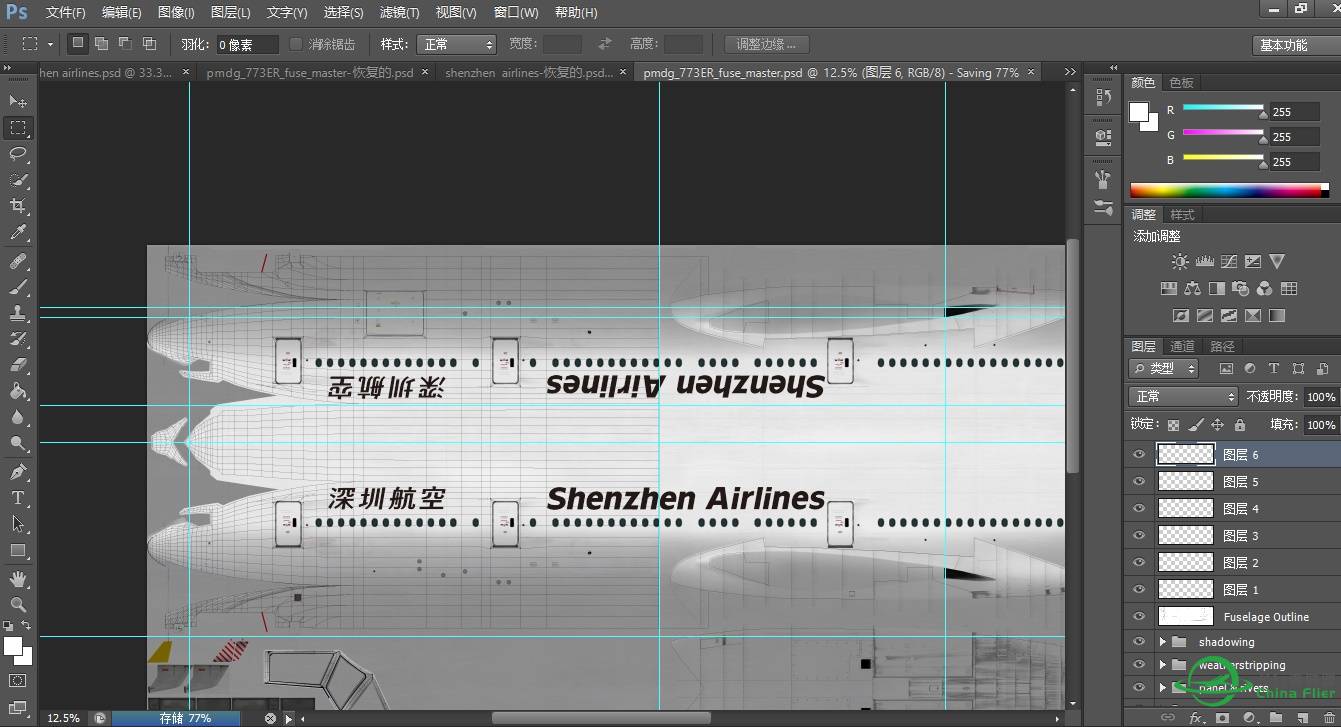1341x727 pixels.
Task: Select the History Brush tool
Action: pyautogui.click(x=18, y=340)
